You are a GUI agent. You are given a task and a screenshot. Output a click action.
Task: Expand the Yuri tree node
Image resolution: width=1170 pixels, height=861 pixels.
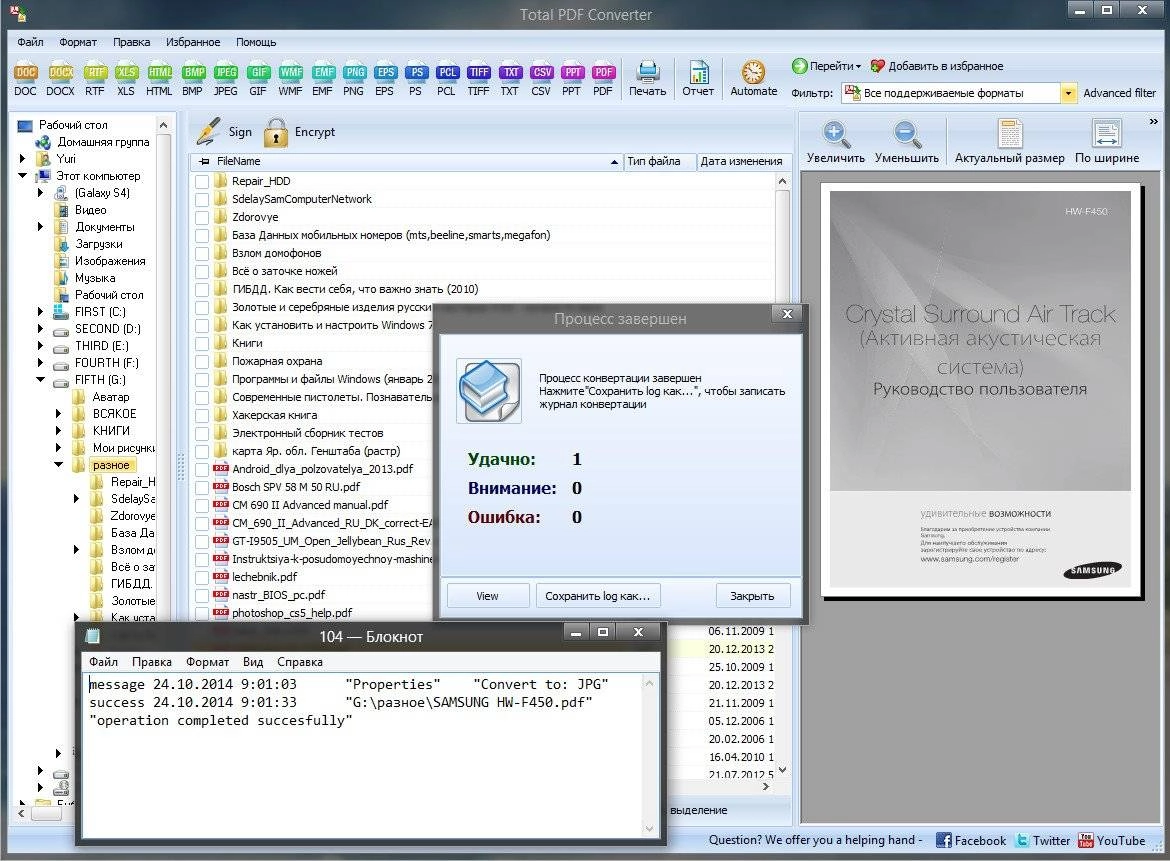click(22, 159)
